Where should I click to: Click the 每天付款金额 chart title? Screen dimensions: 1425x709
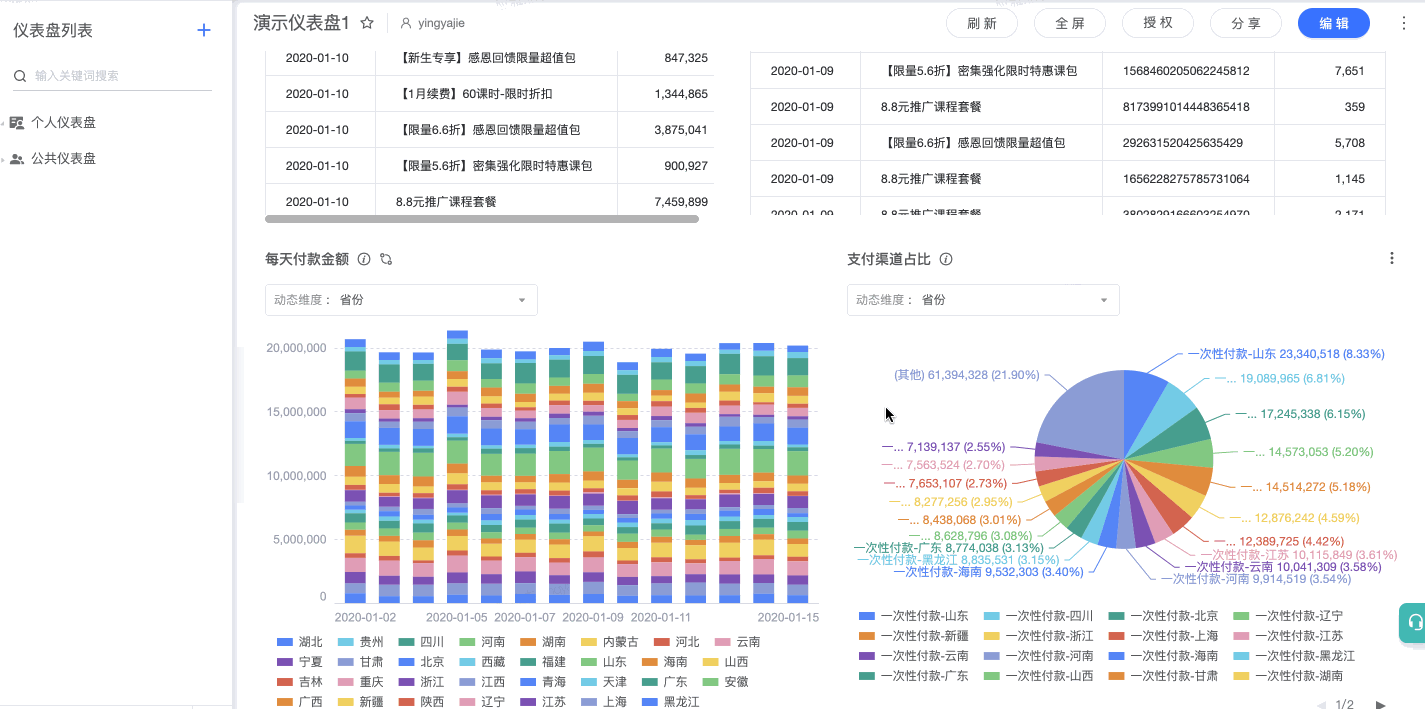(307, 259)
